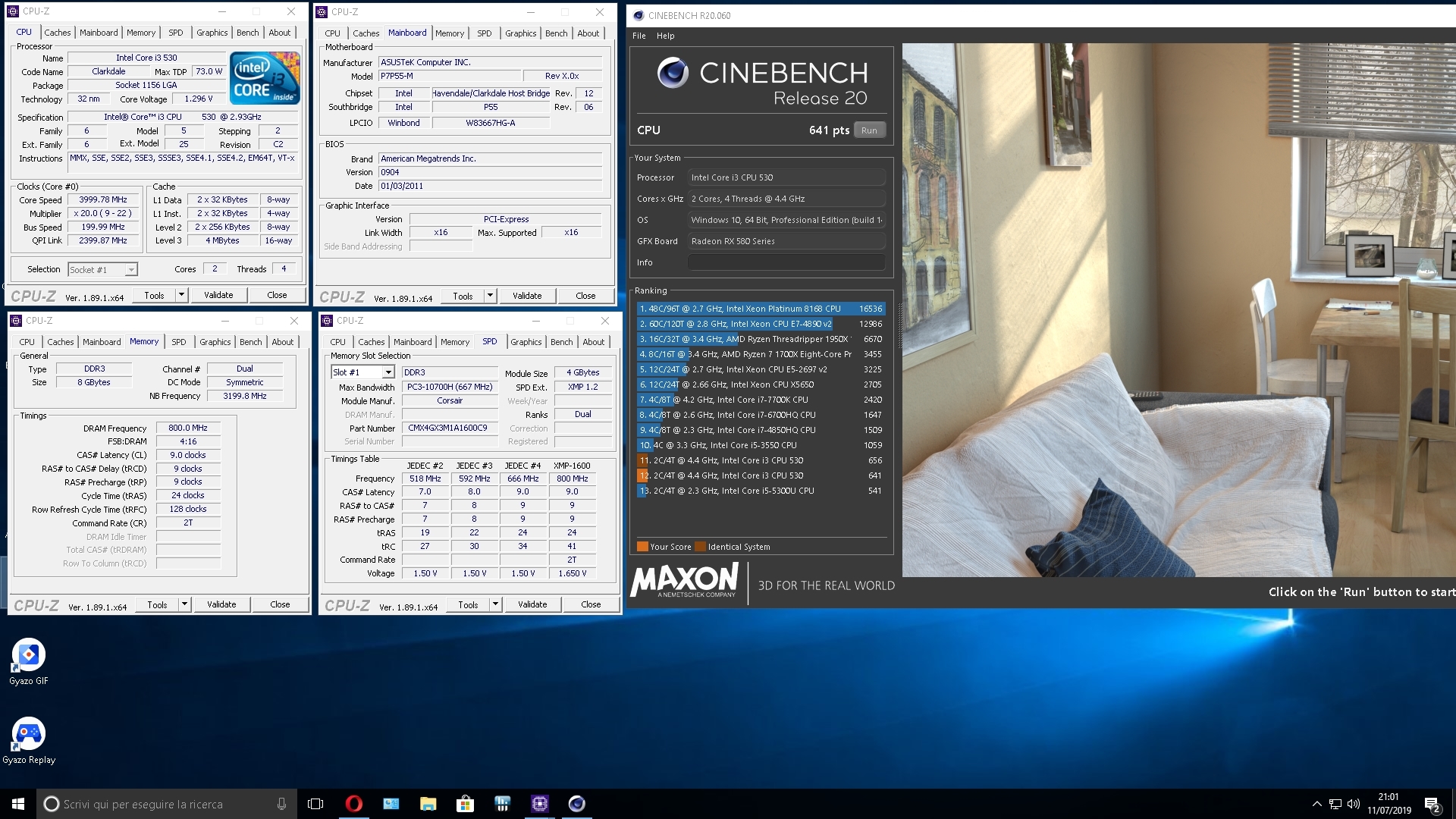Screen dimensions: 1456x819
Task: Click the title icon of the Memory CPU-Z window
Action: tap(16, 321)
